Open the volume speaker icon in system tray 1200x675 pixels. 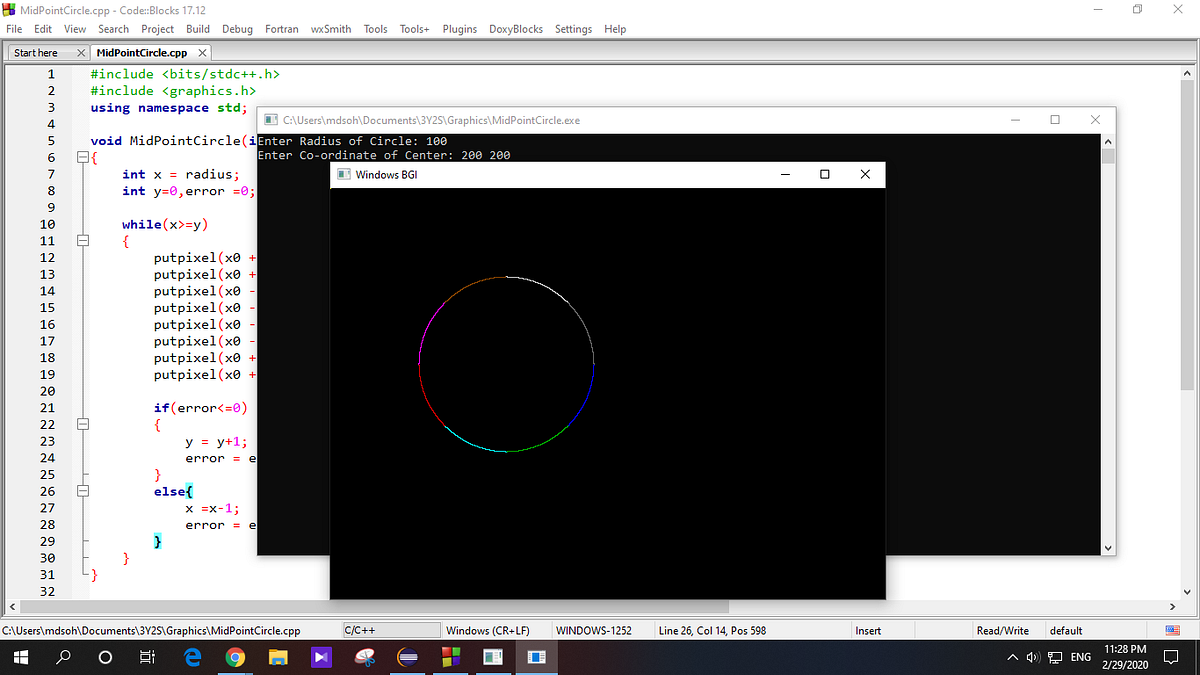point(1031,657)
